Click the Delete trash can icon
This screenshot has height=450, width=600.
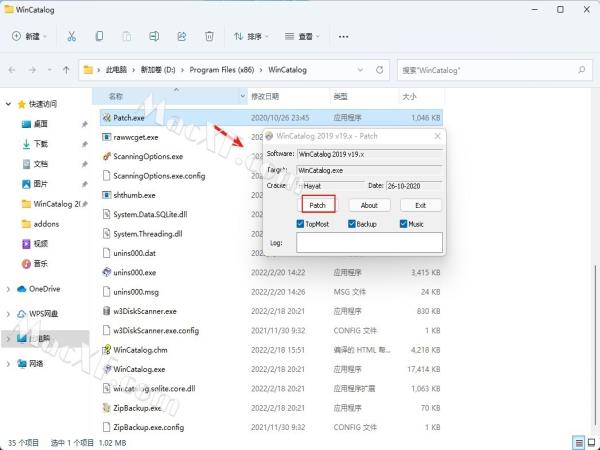point(209,36)
